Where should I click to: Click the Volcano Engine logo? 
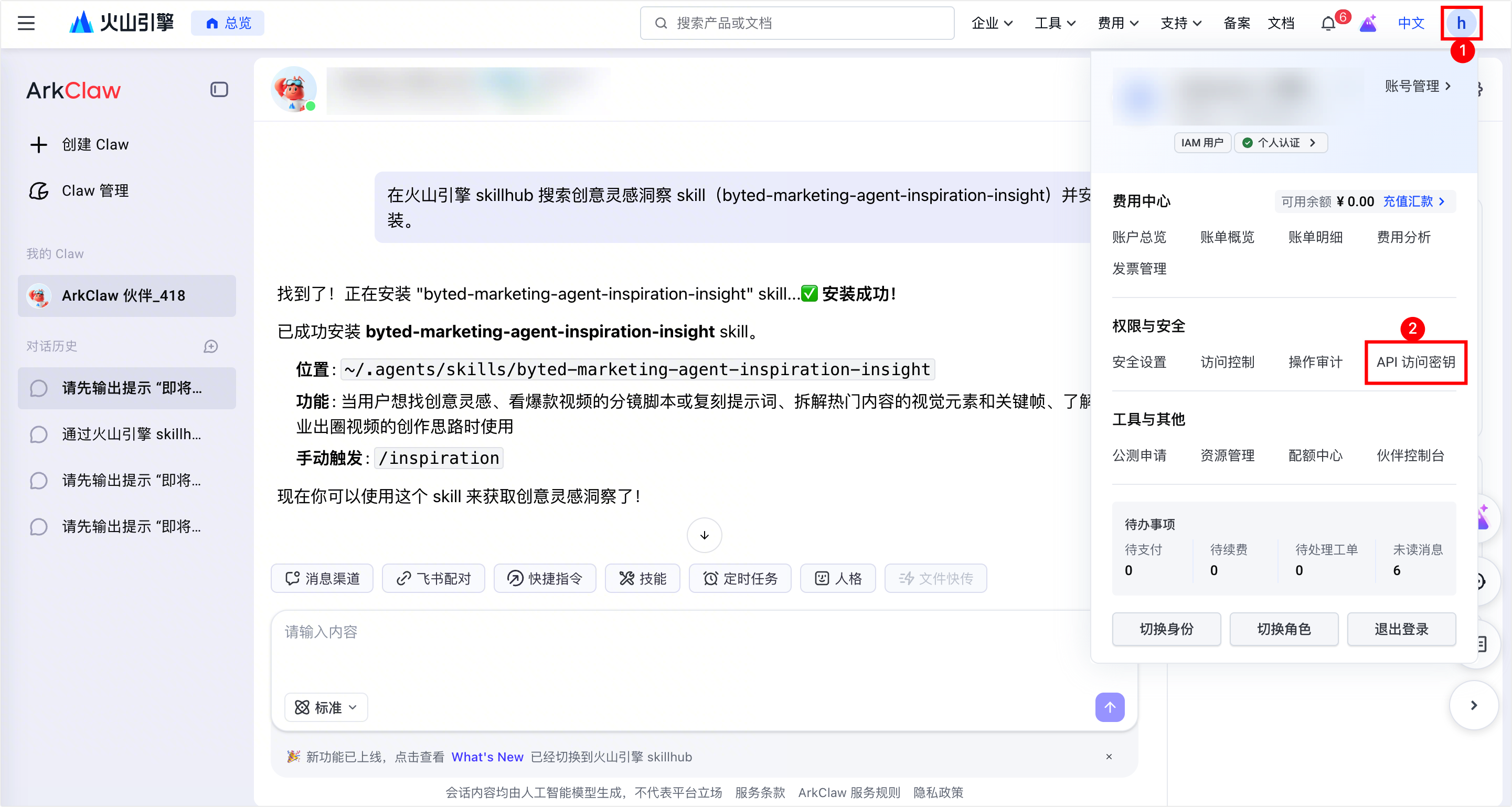122,23
